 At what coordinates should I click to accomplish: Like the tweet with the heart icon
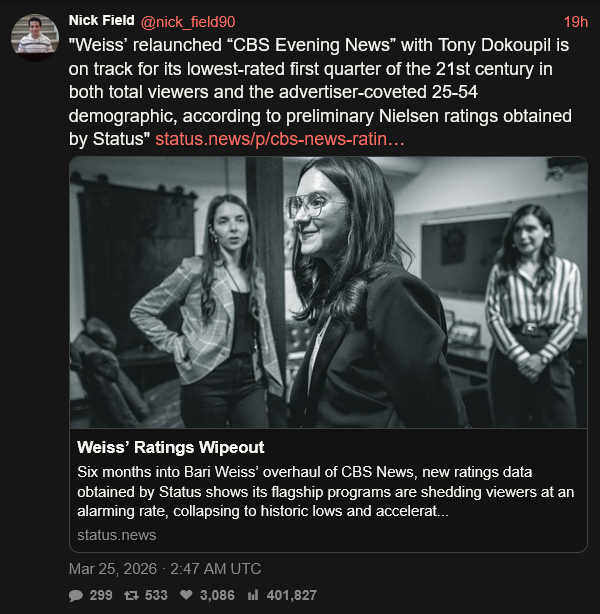tap(187, 595)
